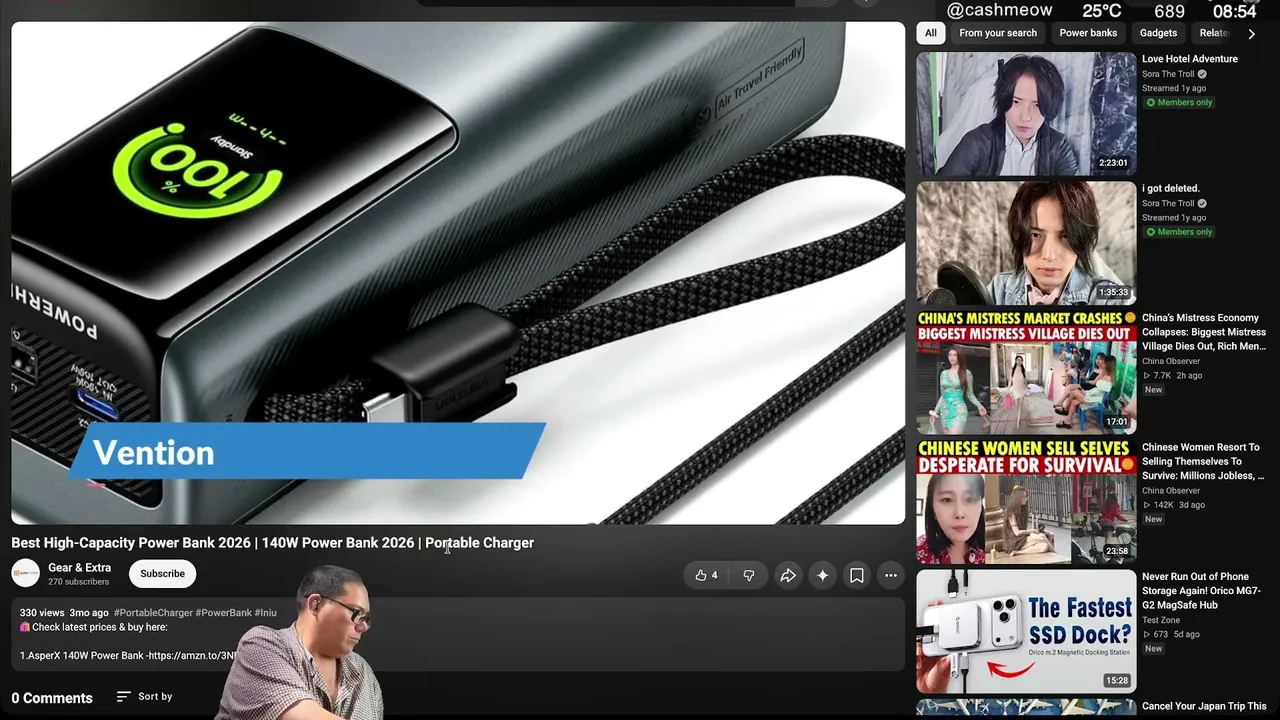Click the 0 Comments heading
1280x720 pixels.
[52, 698]
